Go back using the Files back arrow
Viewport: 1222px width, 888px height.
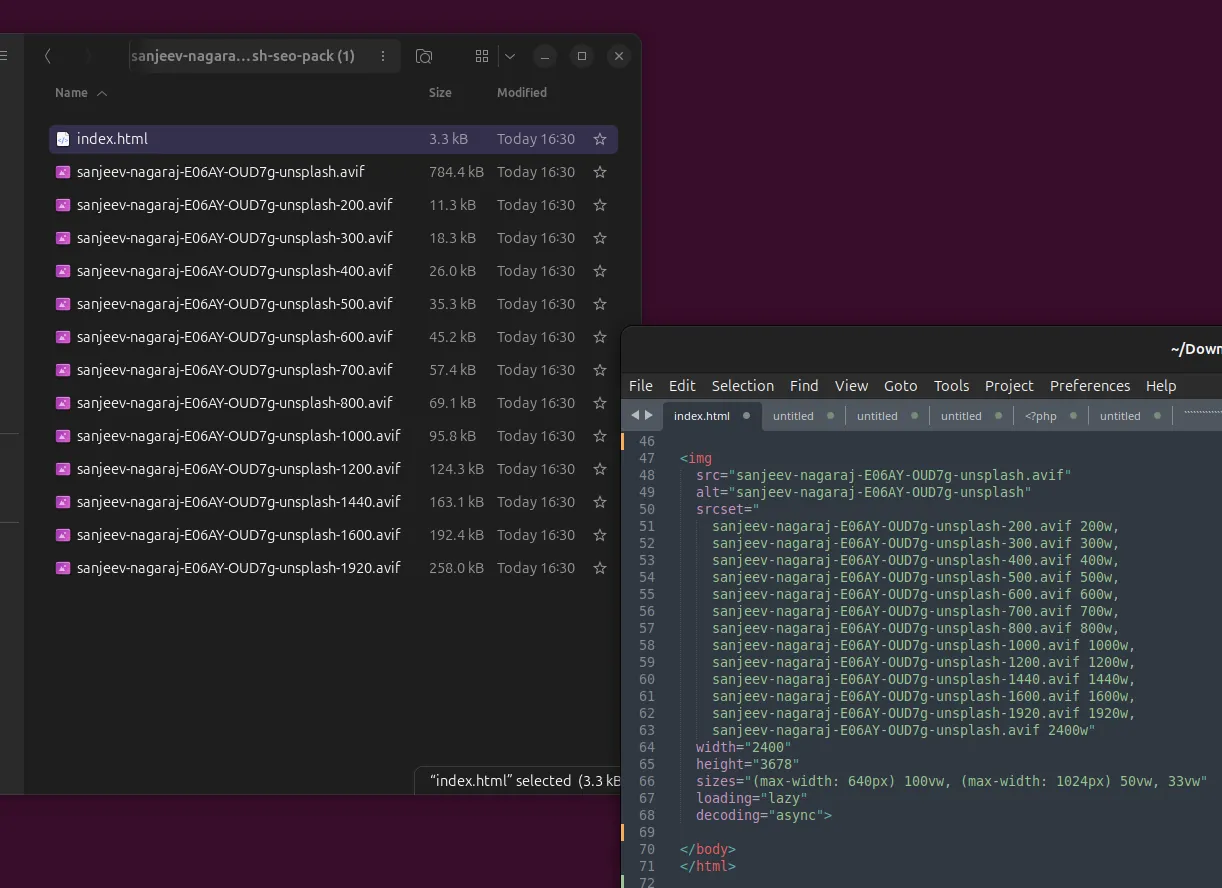click(x=48, y=56)
